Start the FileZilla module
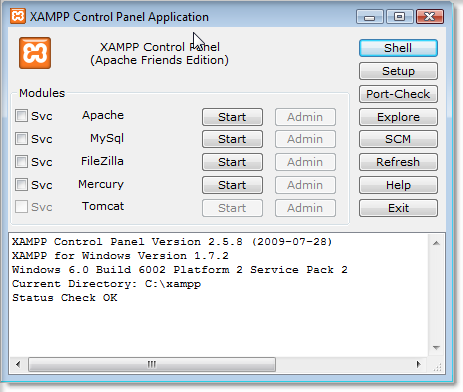 click(x=232, y=162)
